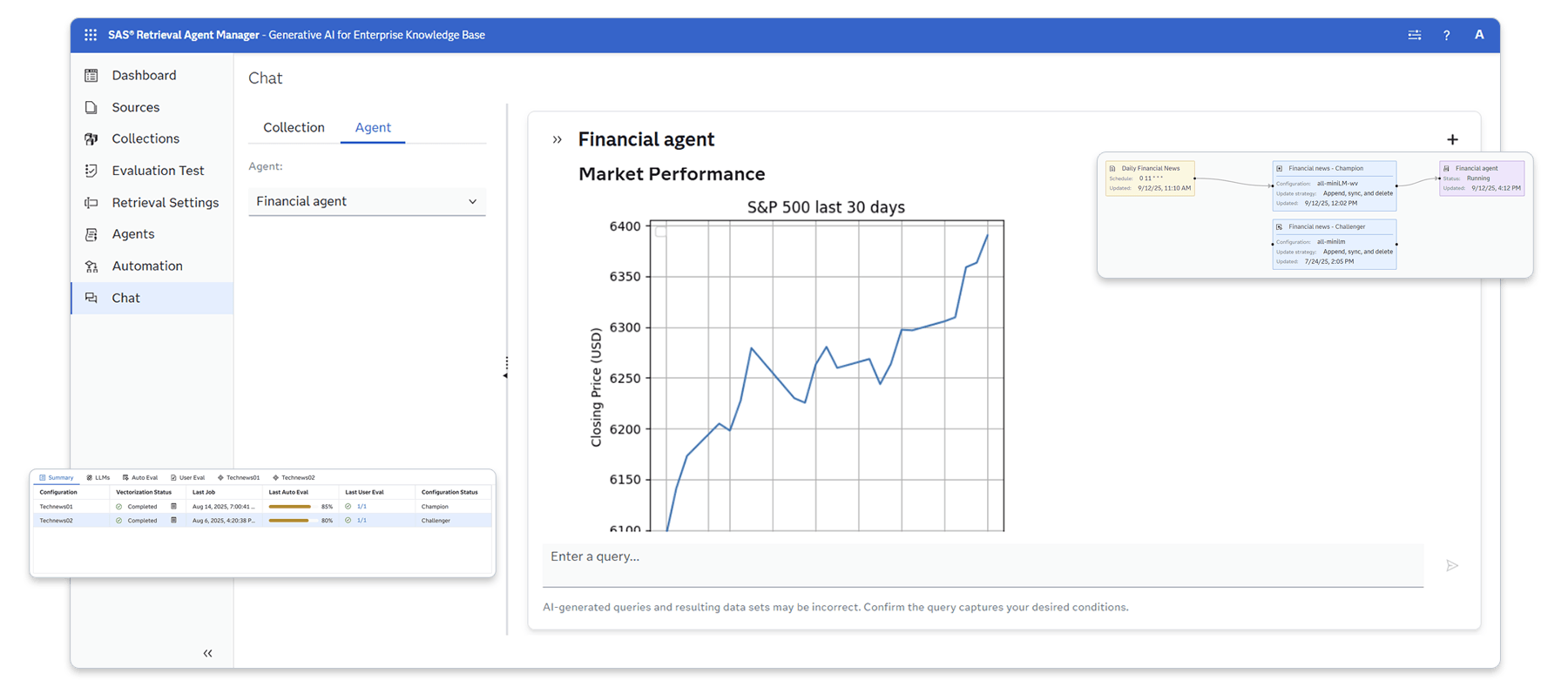Click the S&P 500 line chart
1568x687 pixels.
827,376
